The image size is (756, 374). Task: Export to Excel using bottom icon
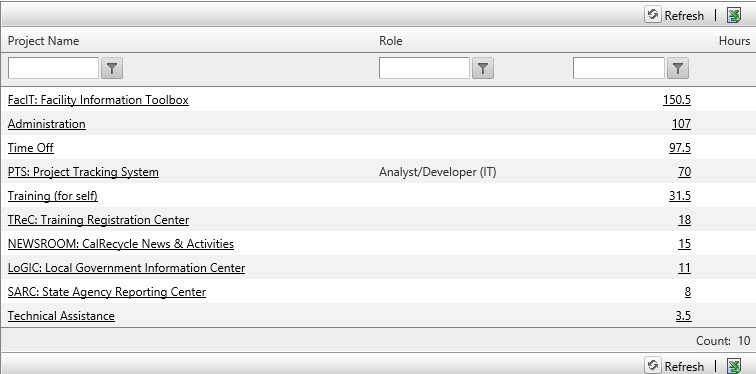pos(734,366)
